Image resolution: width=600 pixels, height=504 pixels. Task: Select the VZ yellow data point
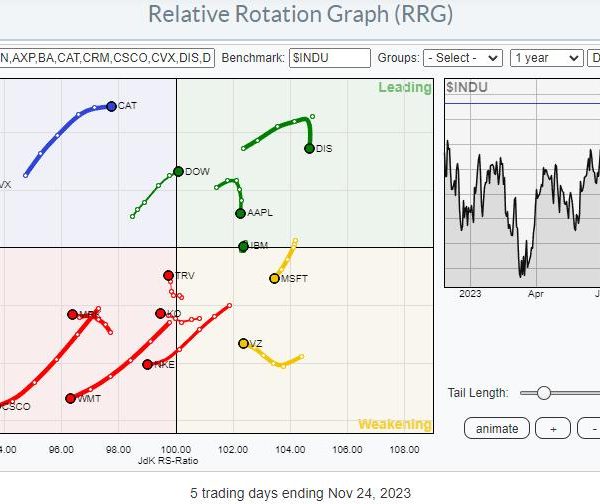coord(243,343)
